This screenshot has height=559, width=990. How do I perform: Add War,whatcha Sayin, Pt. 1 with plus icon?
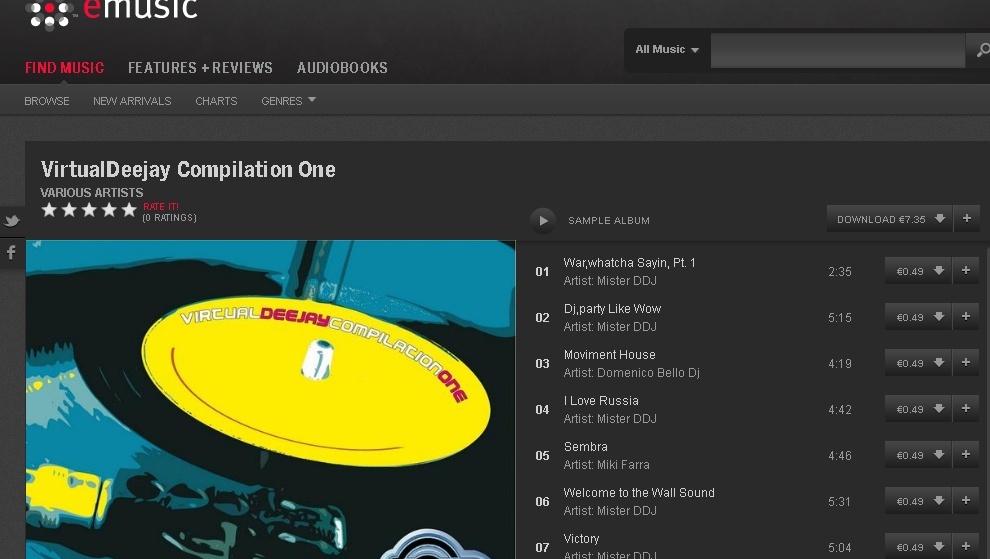click(965, 270)
